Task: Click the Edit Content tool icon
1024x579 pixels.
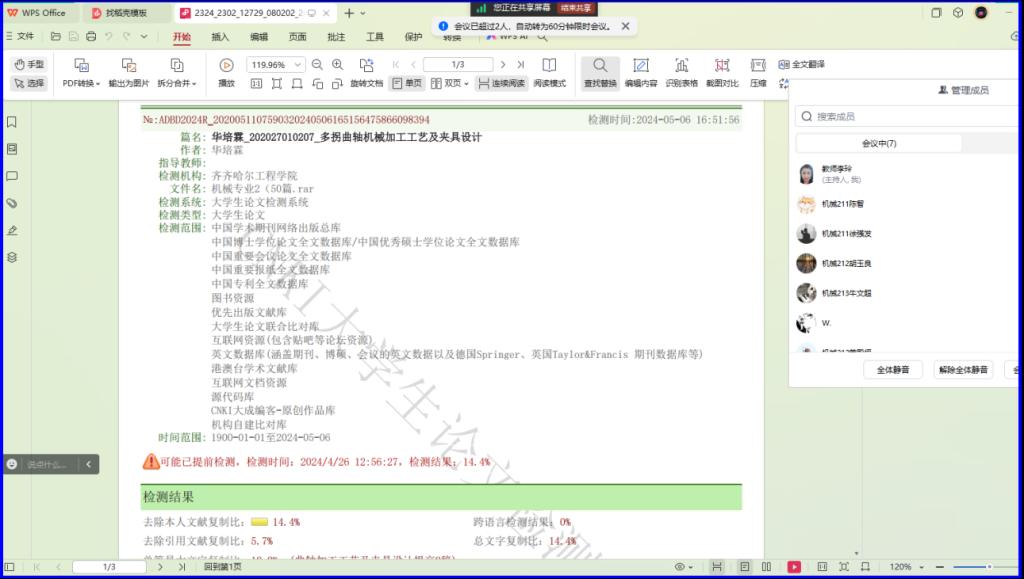Action: [x=641, y=72]
